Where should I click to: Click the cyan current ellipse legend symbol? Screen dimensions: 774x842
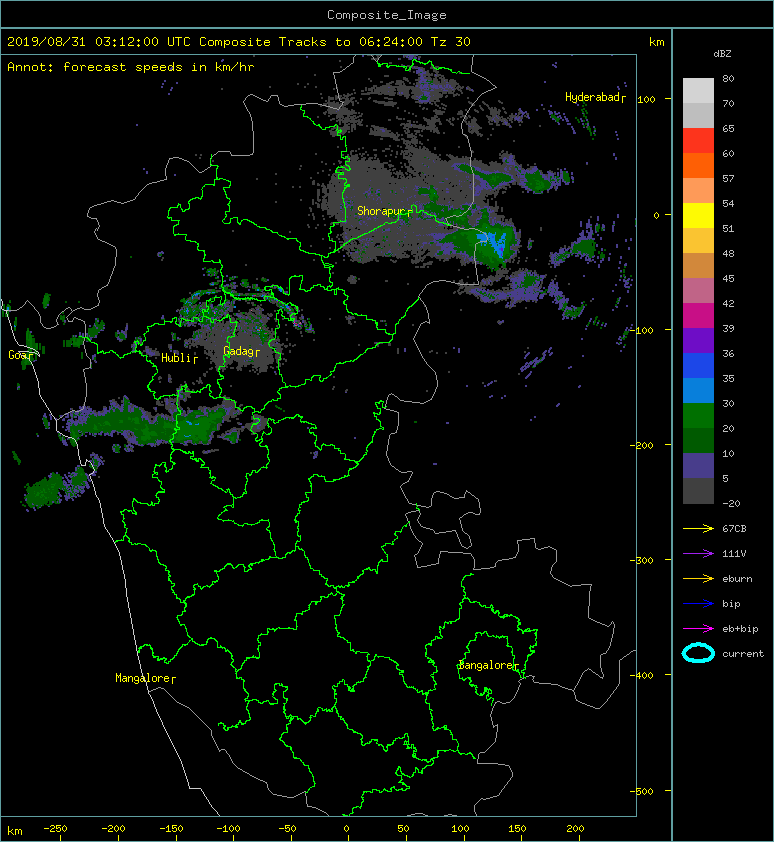click(698, 654)
